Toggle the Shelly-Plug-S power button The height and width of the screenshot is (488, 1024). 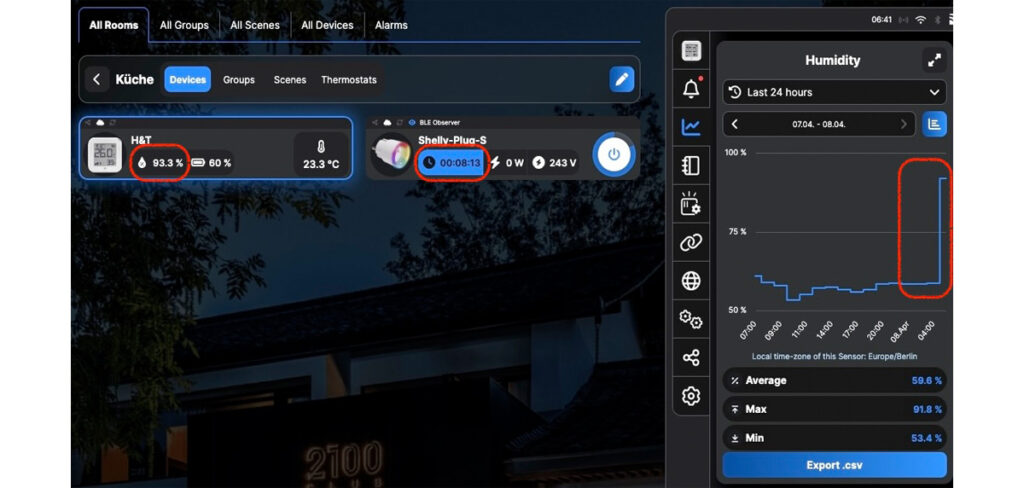(x=614, y=155)
